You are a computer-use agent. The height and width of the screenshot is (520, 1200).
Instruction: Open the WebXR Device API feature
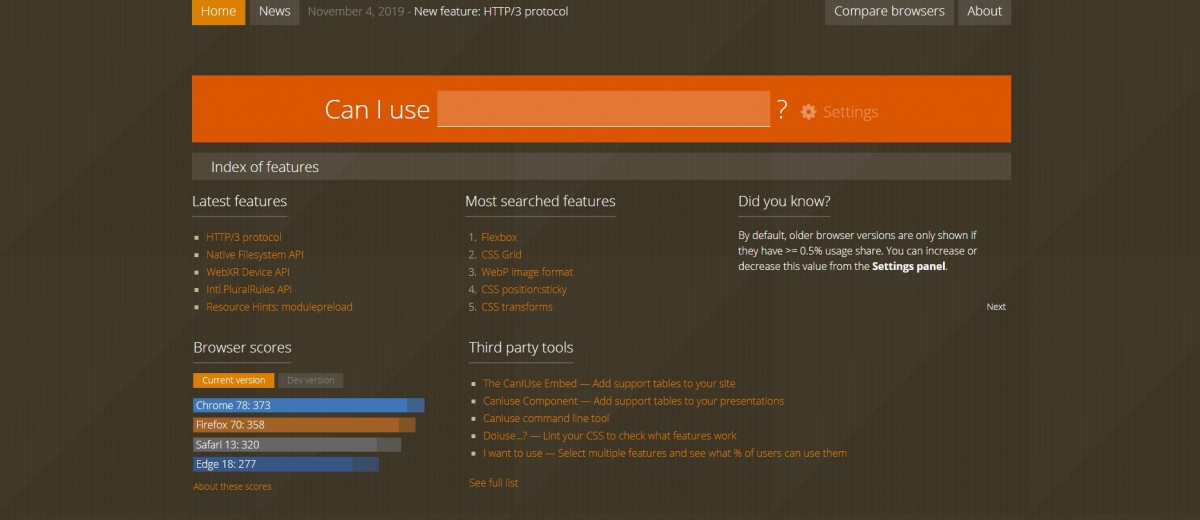click(248, 272)
